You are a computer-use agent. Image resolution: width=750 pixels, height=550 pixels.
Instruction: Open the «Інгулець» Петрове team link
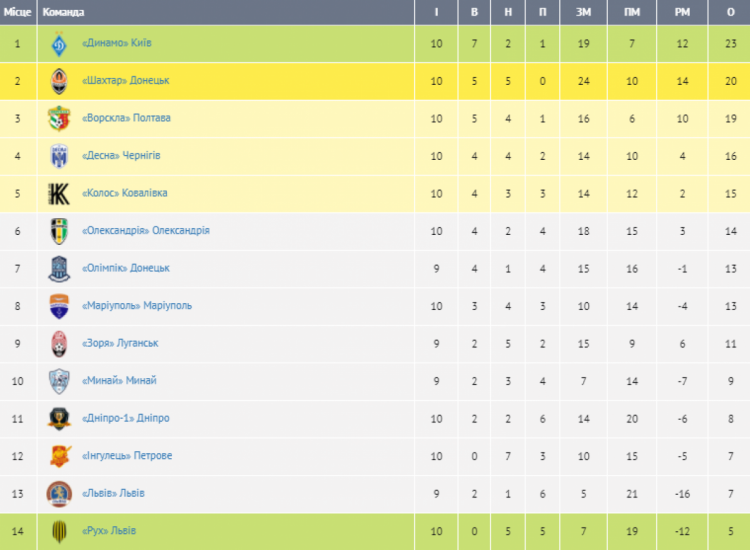click(x=127, y=456)
